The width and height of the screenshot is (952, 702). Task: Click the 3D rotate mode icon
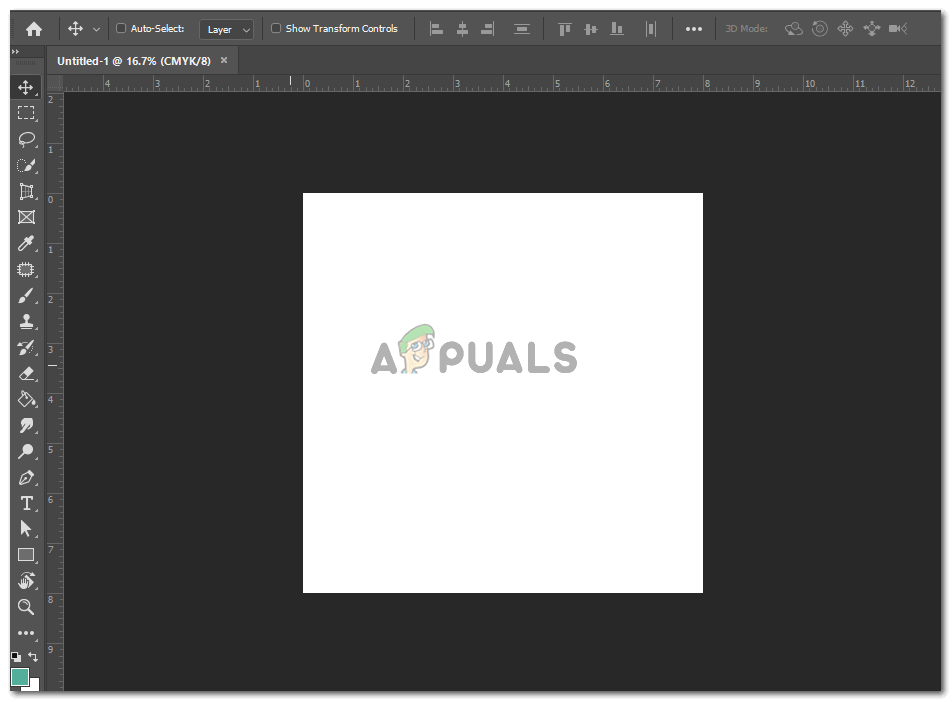click(x=794, y=29)
